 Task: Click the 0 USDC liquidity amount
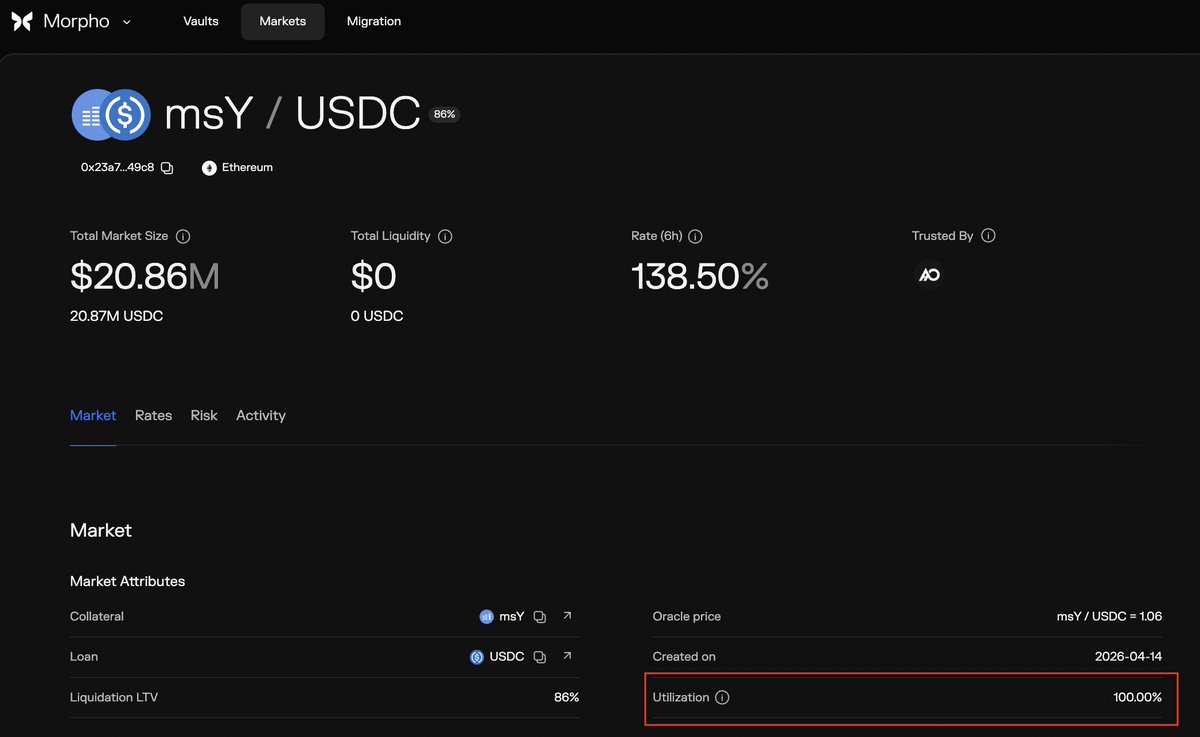coord(377,316)
